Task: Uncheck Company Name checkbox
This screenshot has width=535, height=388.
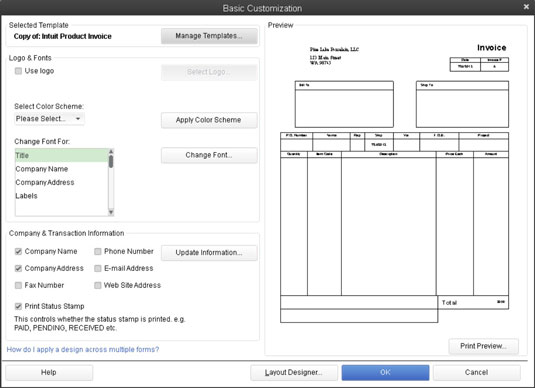Action: tap(18, 252)
